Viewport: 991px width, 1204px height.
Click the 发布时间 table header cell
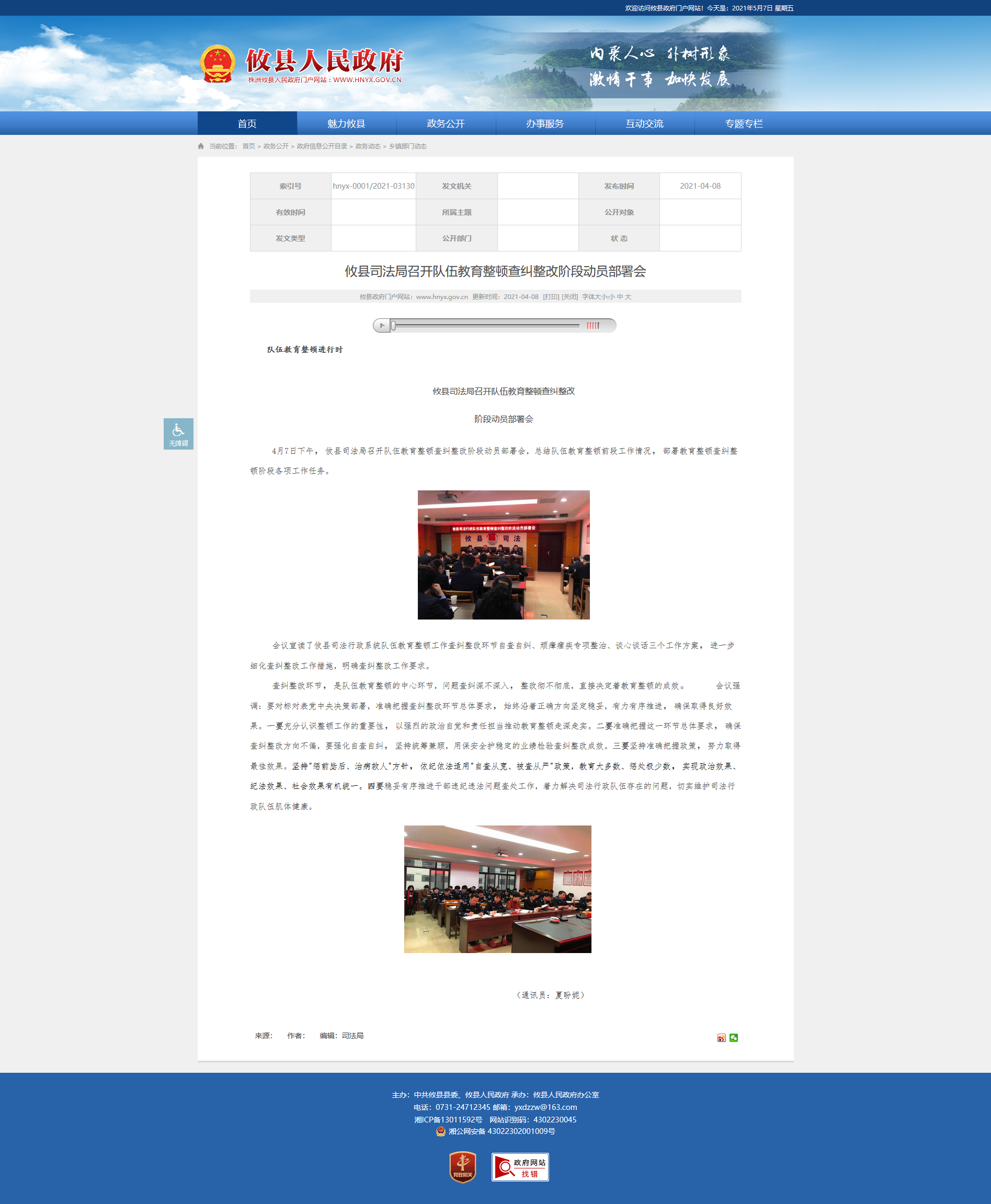[x=619, y=186]
